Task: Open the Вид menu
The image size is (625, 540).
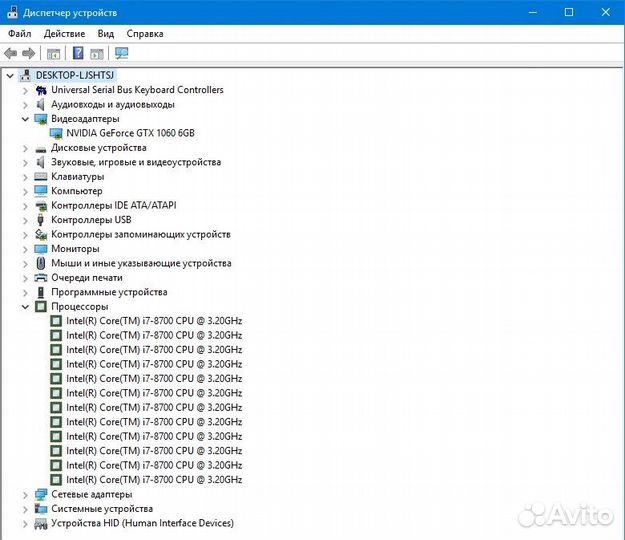Action: click(106, 33)
